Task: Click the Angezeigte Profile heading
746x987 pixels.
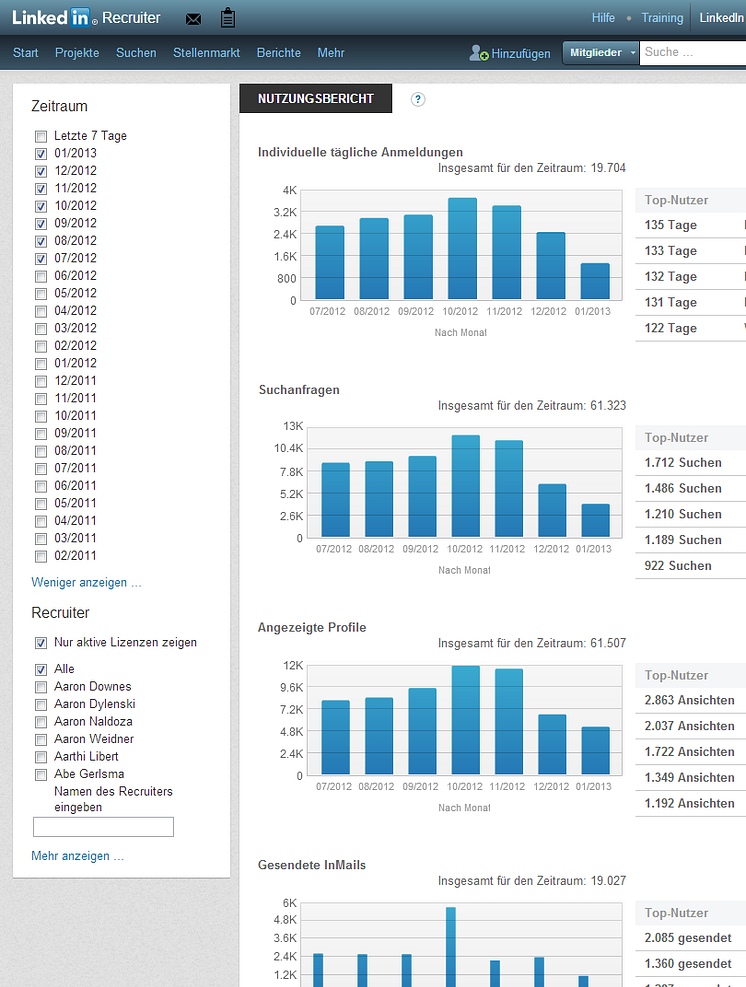Action: point(312,628)
